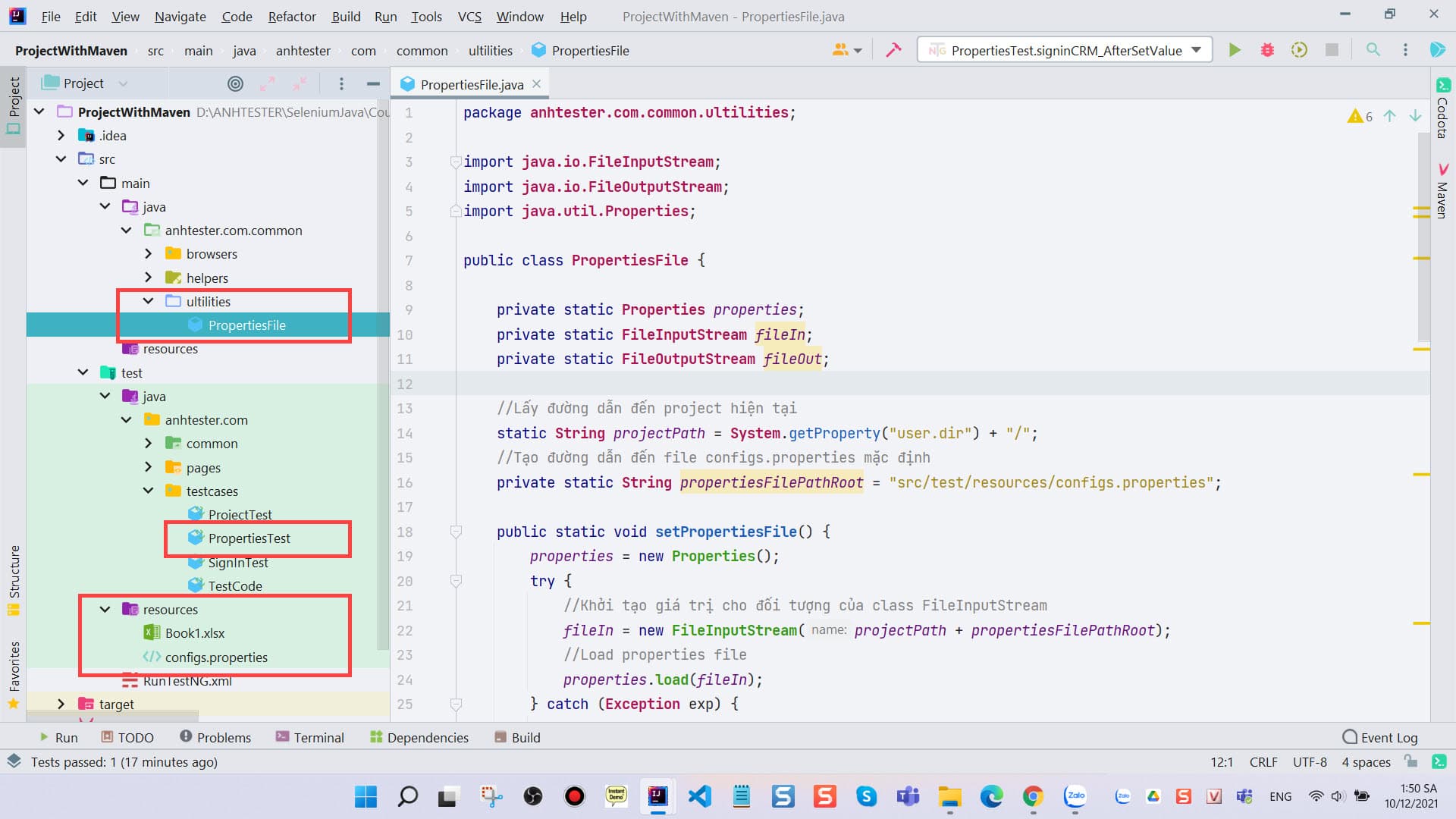This screenshot has height=819, width=1456.
Task: Open the Problems tool window
Action: [x=215, y=737]
